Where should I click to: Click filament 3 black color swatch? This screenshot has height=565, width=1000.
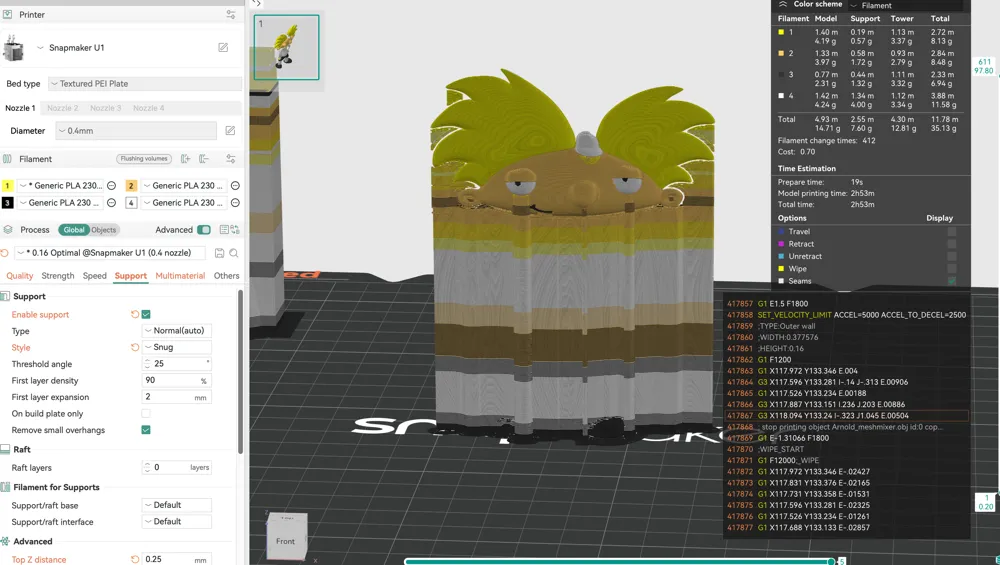tap(8, 203)
